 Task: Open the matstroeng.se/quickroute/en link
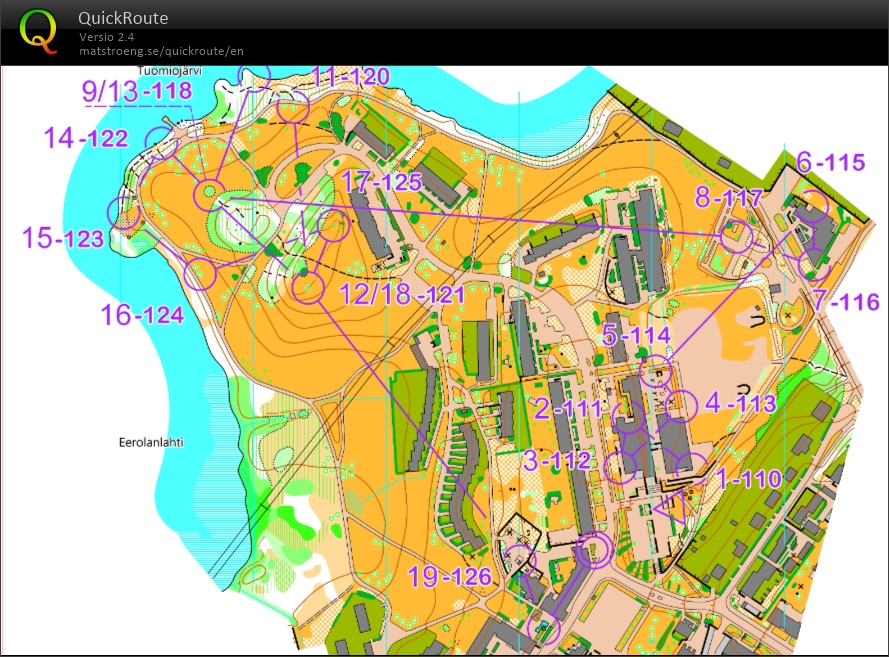(x=163, y=51)
